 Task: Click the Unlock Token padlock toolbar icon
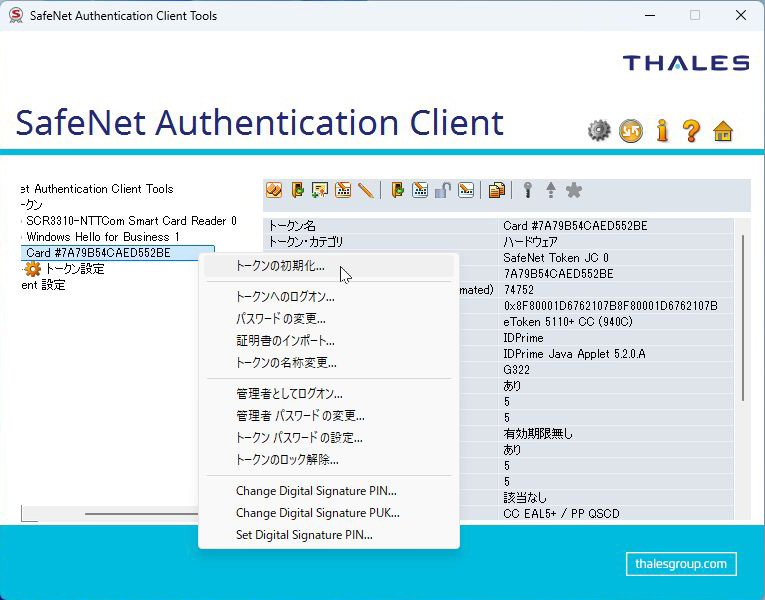point(443,190)
